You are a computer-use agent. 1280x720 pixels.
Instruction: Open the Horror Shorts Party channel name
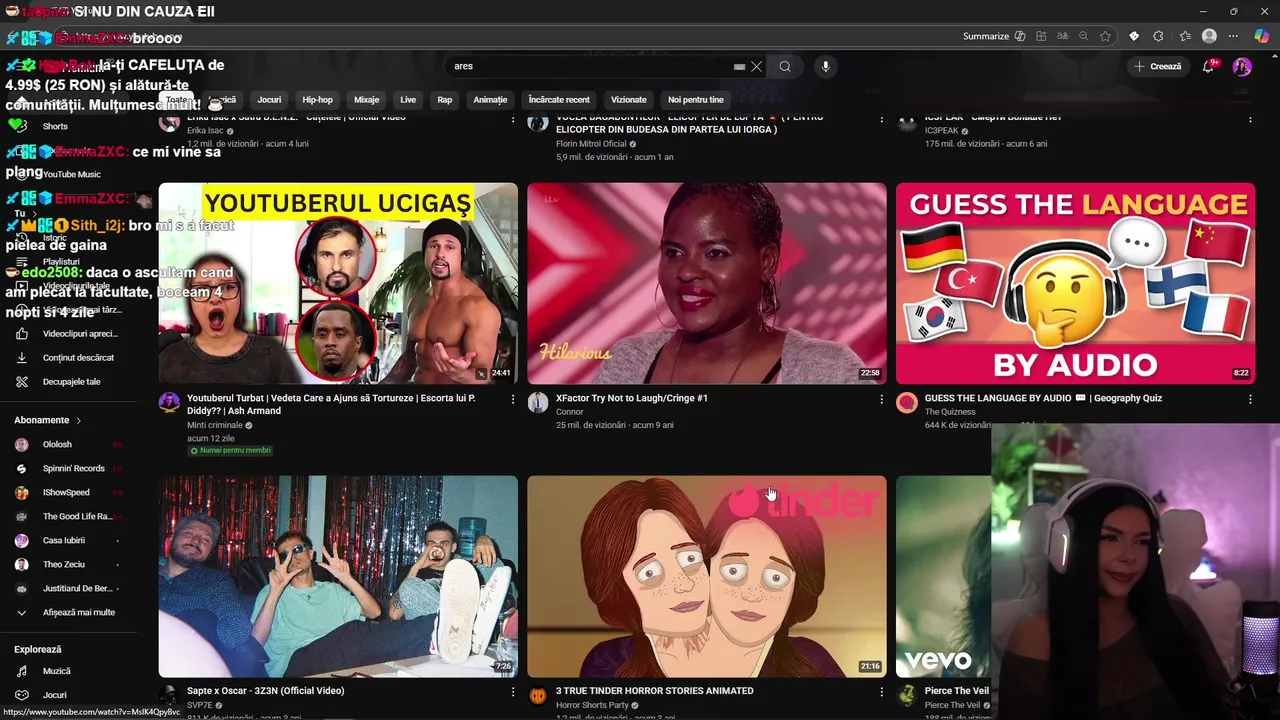[x=592, y=705]
